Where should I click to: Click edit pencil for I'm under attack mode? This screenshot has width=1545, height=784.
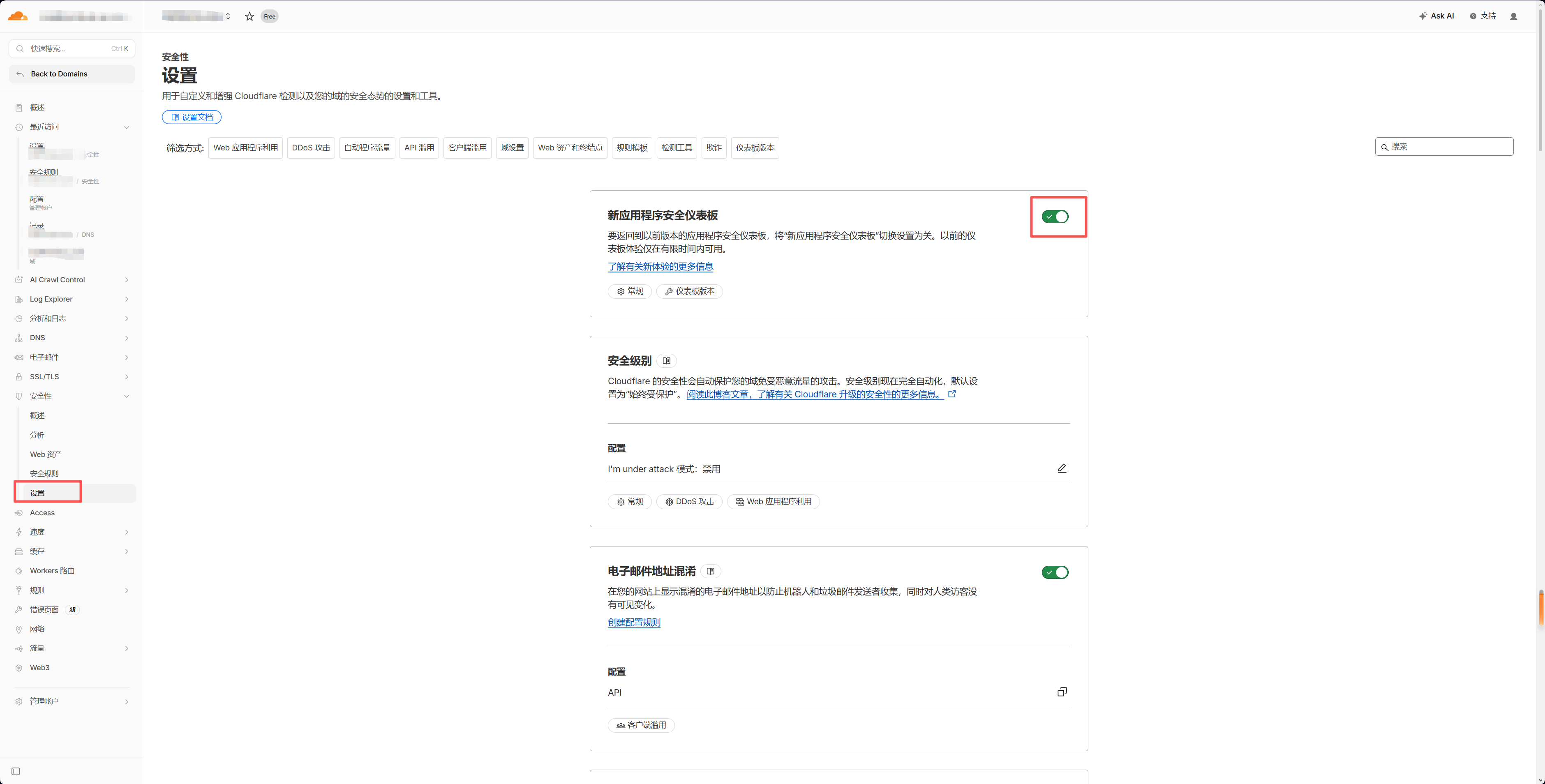[1062, 468]
